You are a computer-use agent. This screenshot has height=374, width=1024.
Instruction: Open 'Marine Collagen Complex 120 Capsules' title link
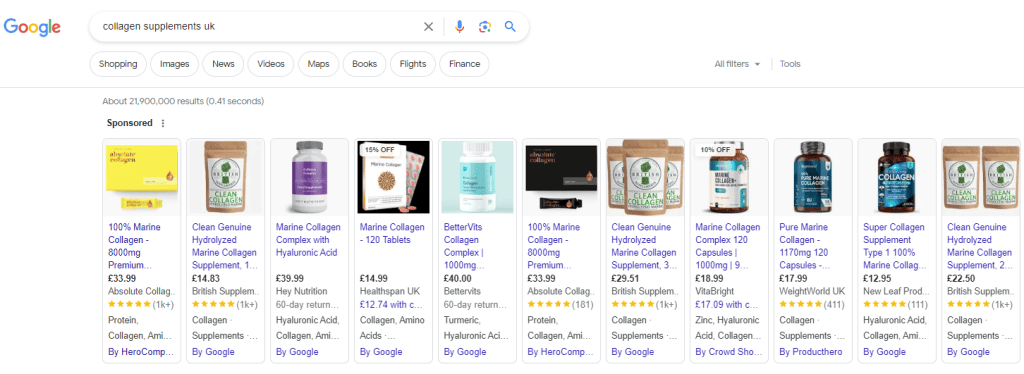728,246
